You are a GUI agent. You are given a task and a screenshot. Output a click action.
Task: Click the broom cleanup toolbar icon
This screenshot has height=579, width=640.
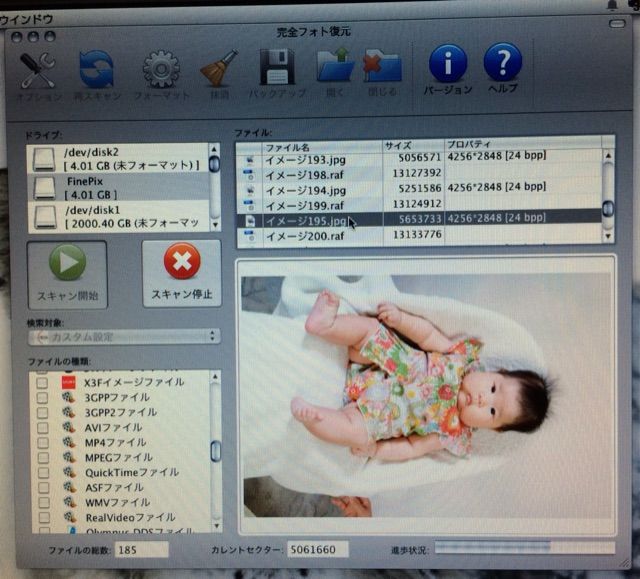point(219,68)
